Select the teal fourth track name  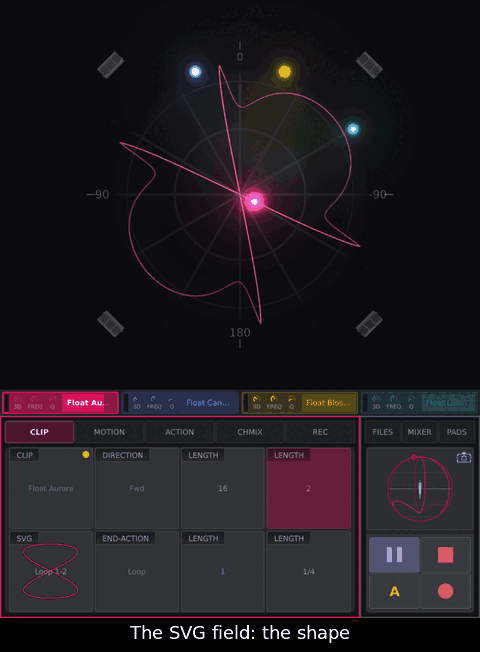click(x=448, y=403)
